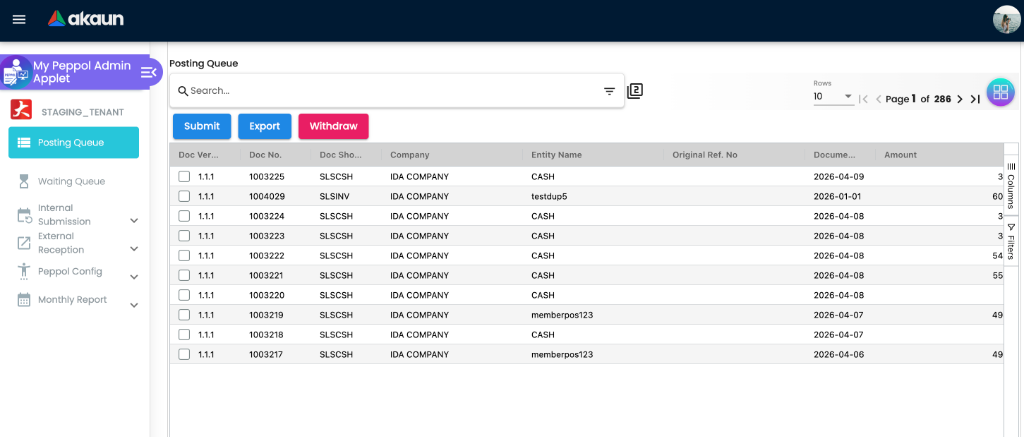Go to the next page
1024x437 pixels.
tap(959, 99)
